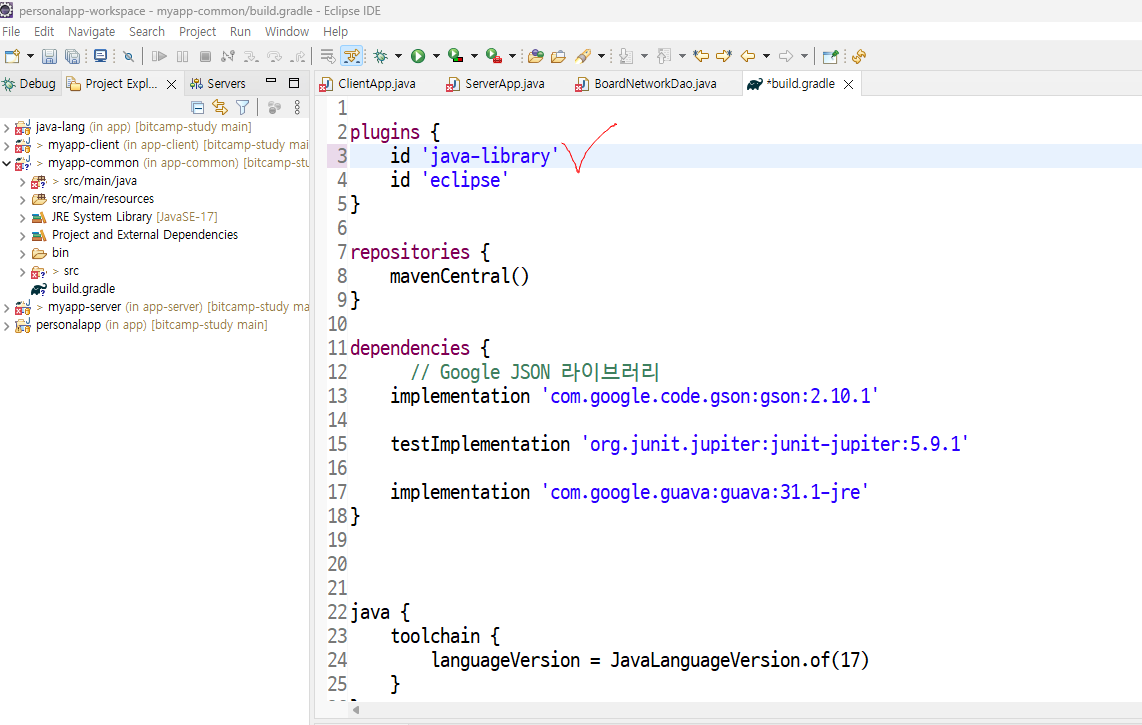Viewport: 1142px width, 725px height.
Task: Toggle Link with Editor in Project Explorer
Action: coord(220,107)
